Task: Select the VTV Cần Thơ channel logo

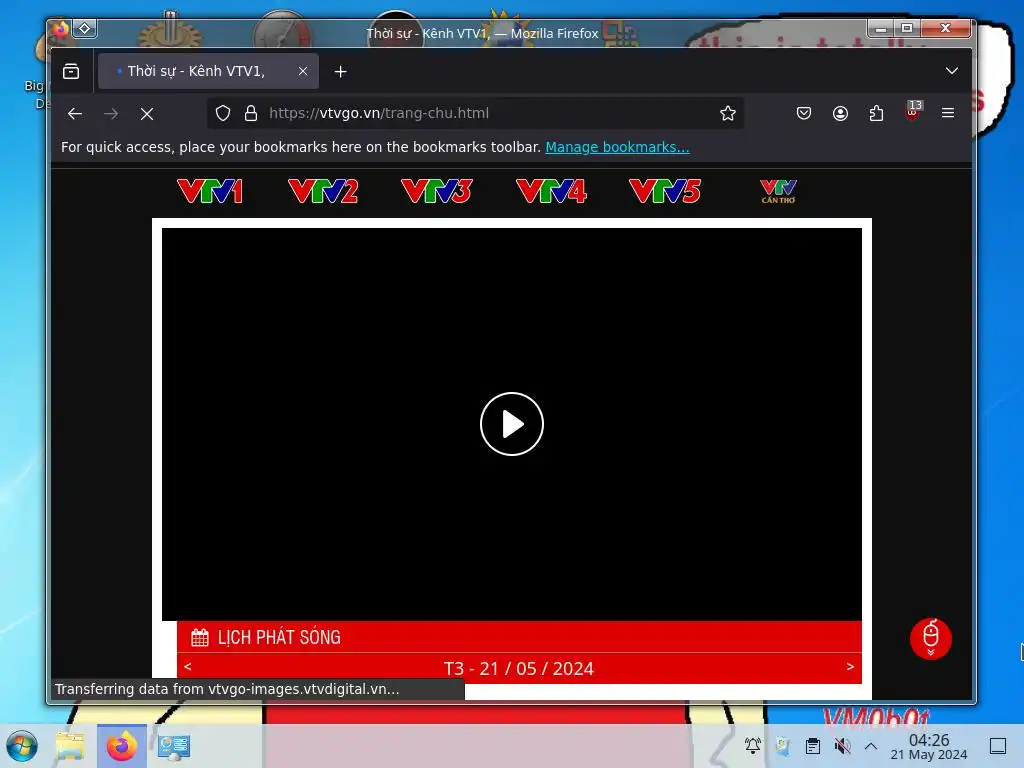Action: tap(778, 191)
